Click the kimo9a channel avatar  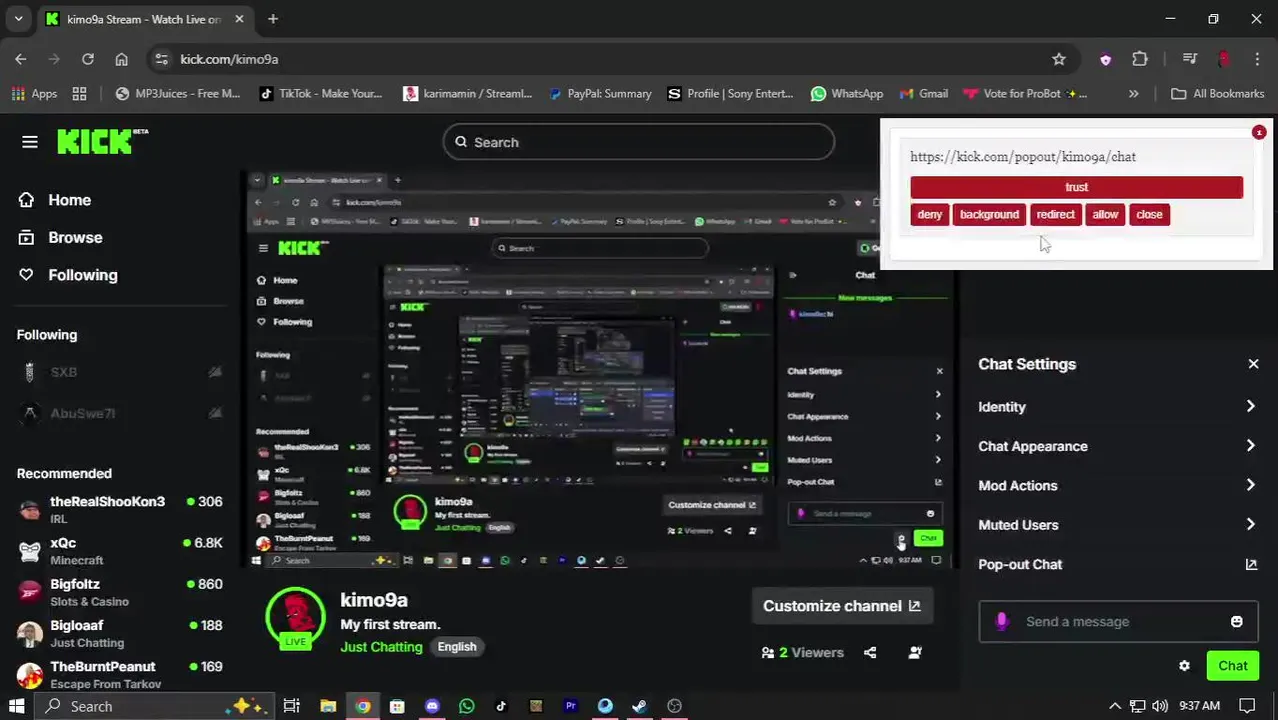point(295,617)
